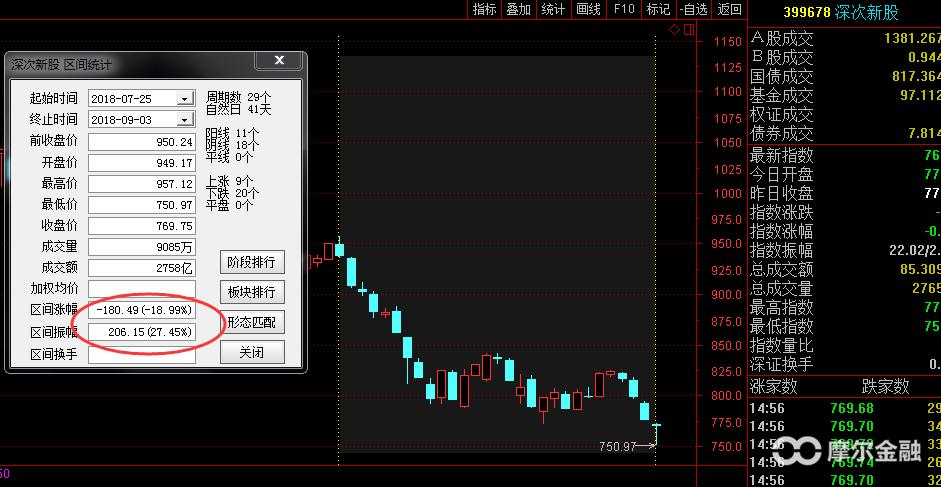Screen dimensions: 941x487
Task: Click the 指数振幅 row
Action: point(845,250)
